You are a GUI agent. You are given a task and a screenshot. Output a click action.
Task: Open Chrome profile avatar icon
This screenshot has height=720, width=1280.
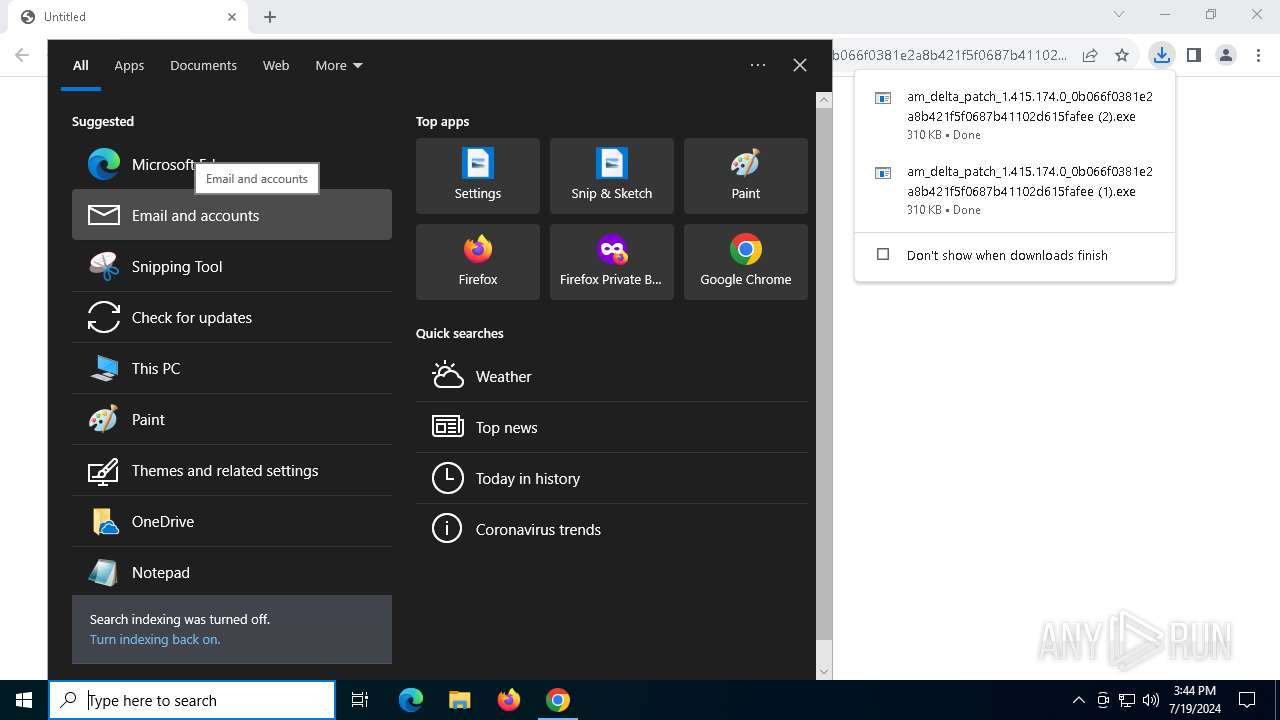(x=1226, y=55)
